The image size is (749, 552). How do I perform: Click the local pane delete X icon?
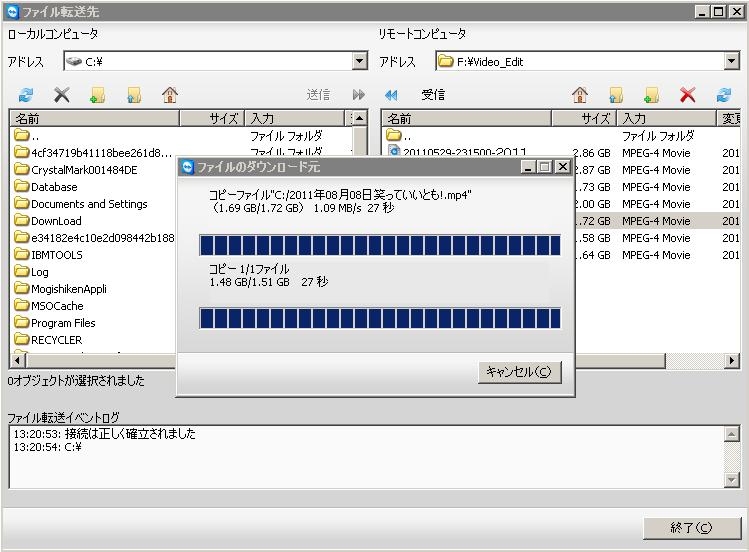pos(62,95)
